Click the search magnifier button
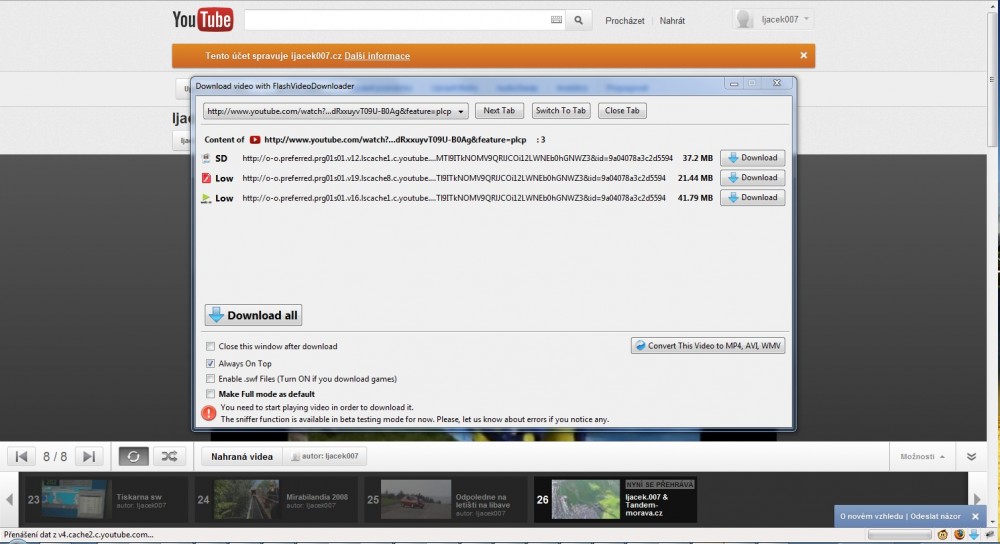The image size is (1000, 544). [580, 20]
